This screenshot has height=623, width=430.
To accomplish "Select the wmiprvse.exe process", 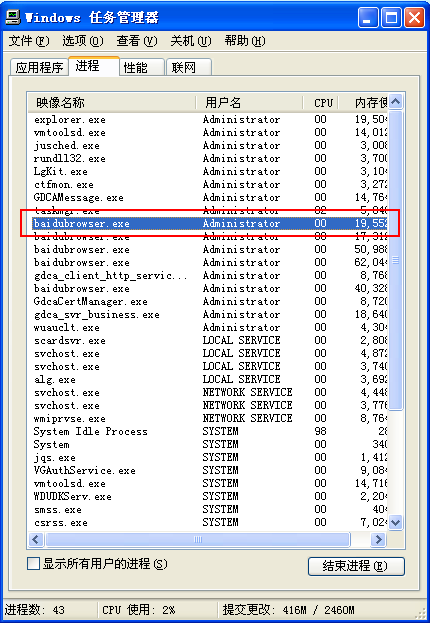I will click(208, 418).
